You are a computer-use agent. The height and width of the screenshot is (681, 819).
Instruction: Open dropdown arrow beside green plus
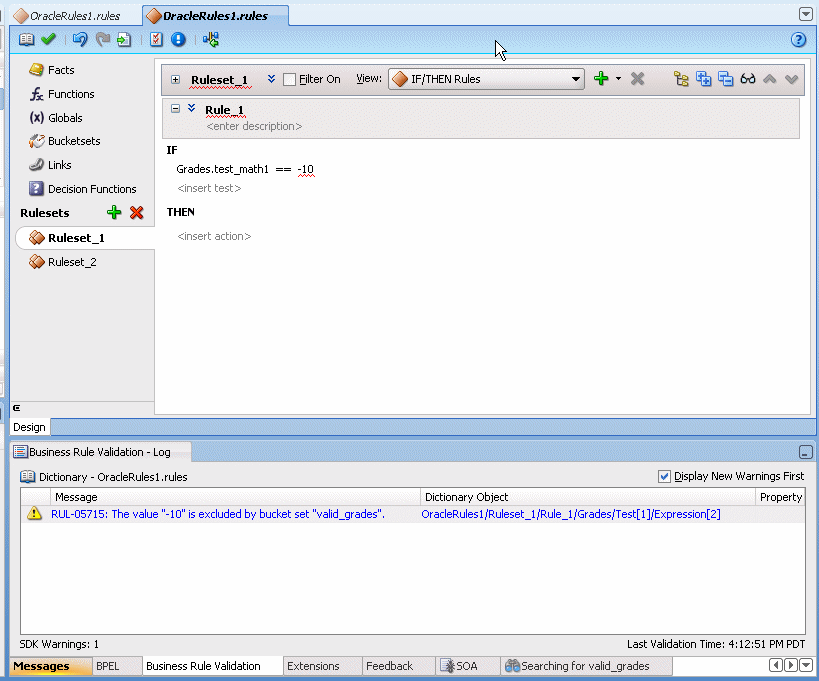coord(618,79)
